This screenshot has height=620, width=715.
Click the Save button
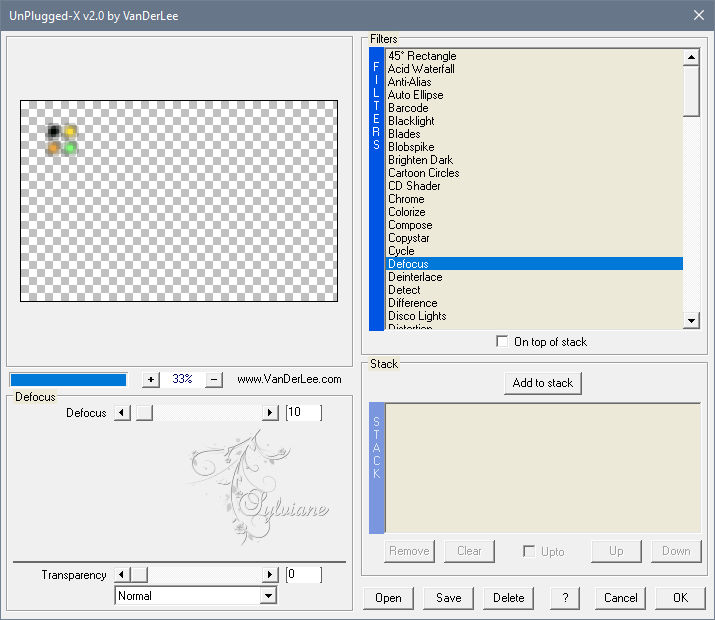[449, 598]
